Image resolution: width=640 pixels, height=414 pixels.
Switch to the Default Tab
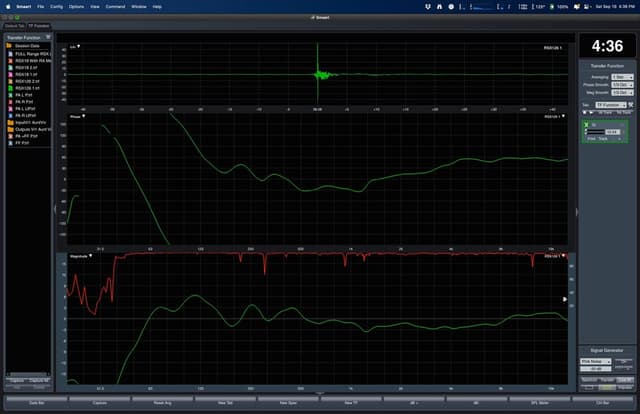(x=14, y=26)
